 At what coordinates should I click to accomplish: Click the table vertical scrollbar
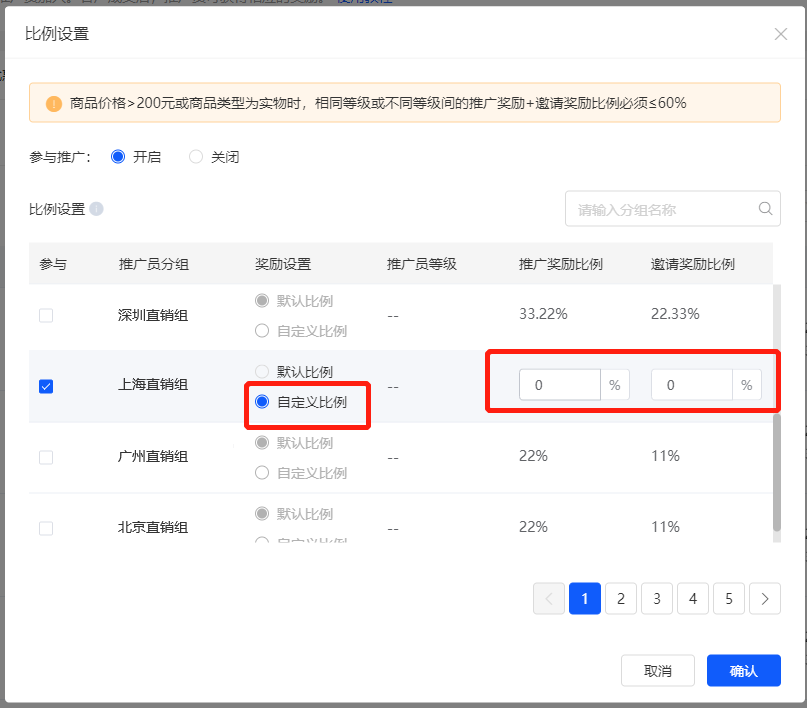coord(777,471)
